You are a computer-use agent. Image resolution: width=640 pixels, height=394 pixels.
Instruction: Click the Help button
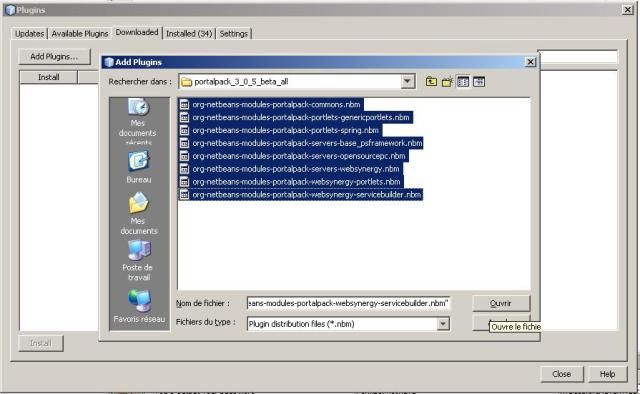click(x=607, y=374)
